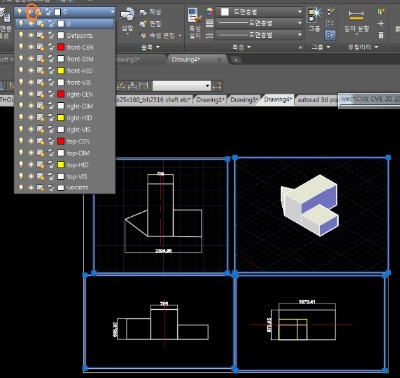Expand the 특성 panel title arrow
Screen dimensions: 400x378
[x=249, y=47]
